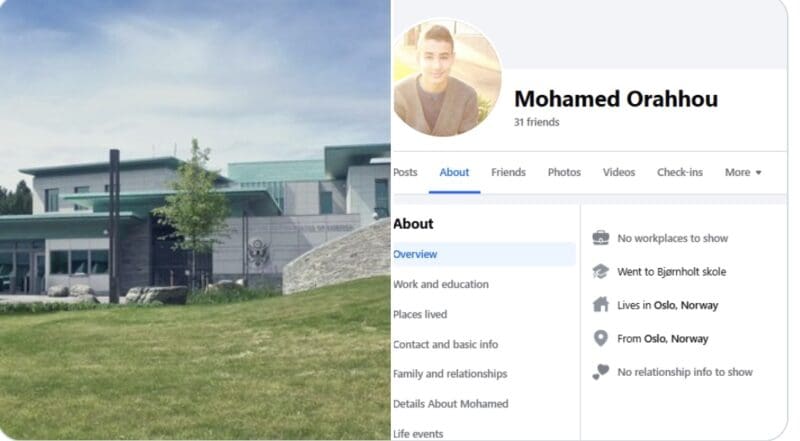The image size is (800, 441).
Task: Click the briefcase workplace icon
Action: pos(601,238)
